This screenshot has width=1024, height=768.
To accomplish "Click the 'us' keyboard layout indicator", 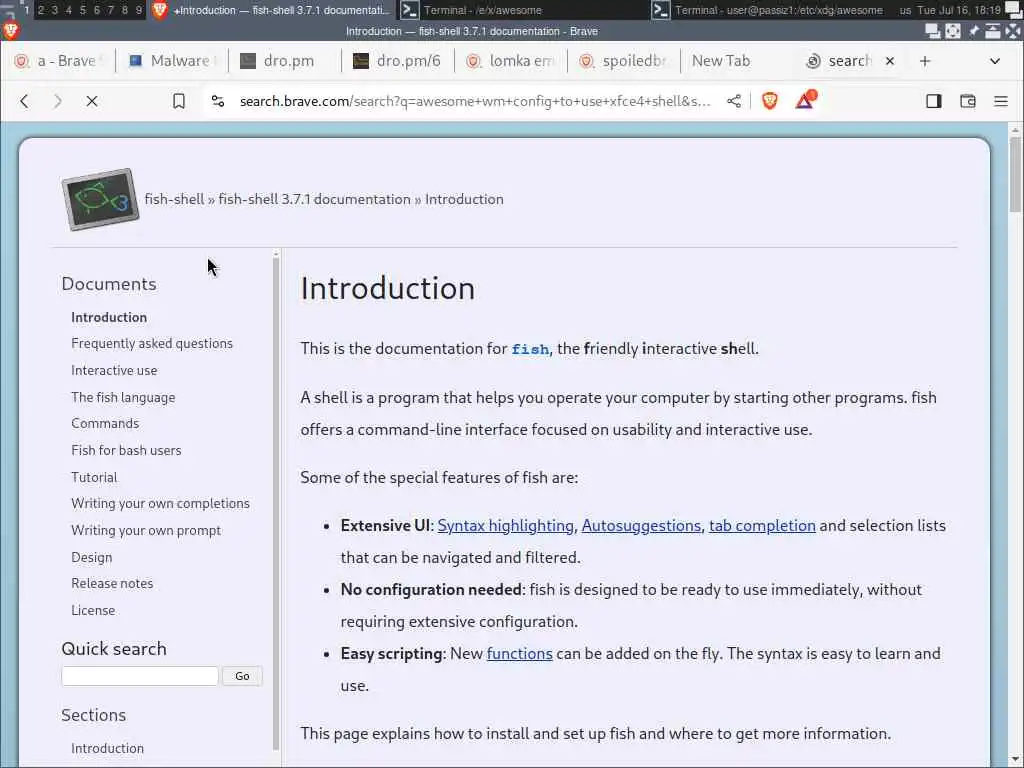I will pyautogui.click(x=905, y=10).
